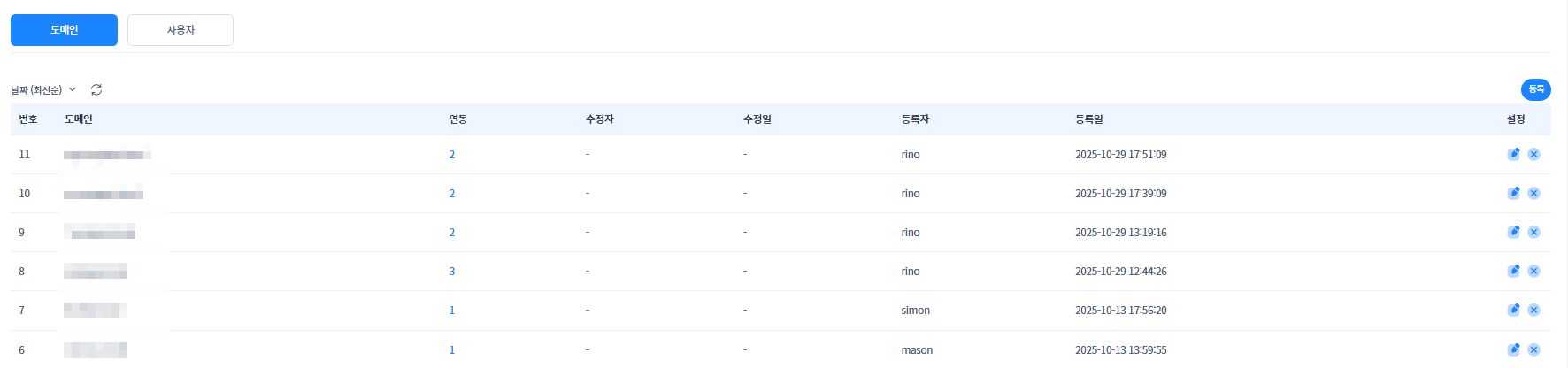Click the refresh icon beside the sort dropdown
1568x368 pixels.
click(x=96, y=89)
